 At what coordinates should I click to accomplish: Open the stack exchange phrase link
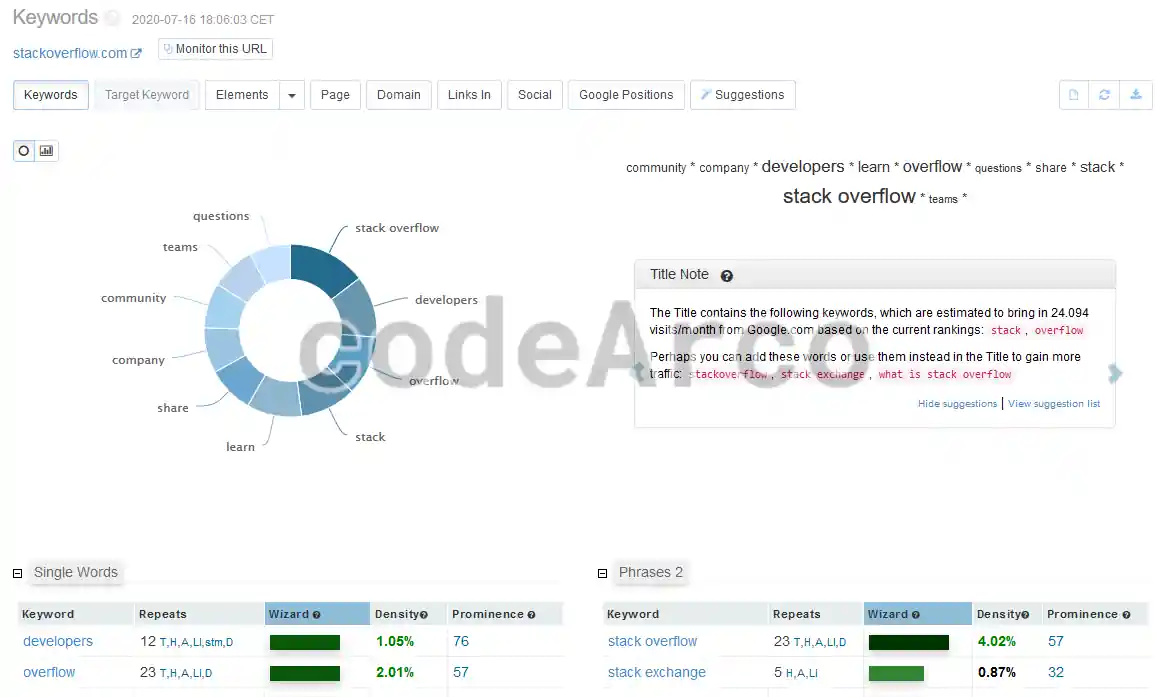(657, 672)
